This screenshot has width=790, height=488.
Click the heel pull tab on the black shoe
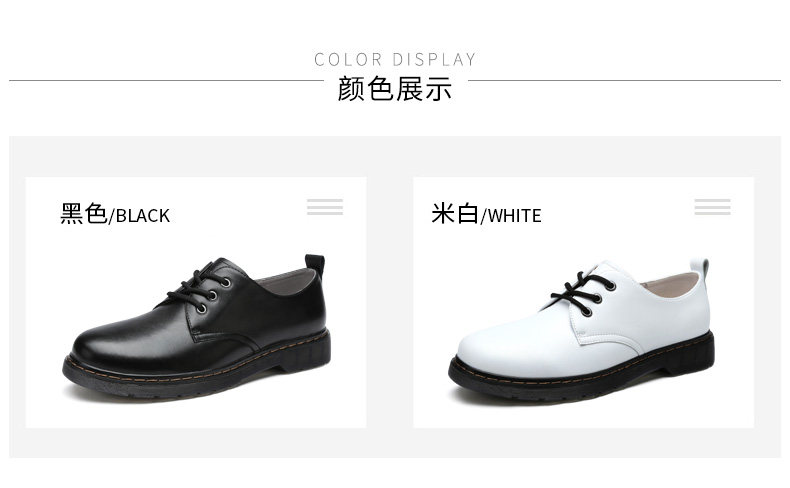(x=315, y=263)
